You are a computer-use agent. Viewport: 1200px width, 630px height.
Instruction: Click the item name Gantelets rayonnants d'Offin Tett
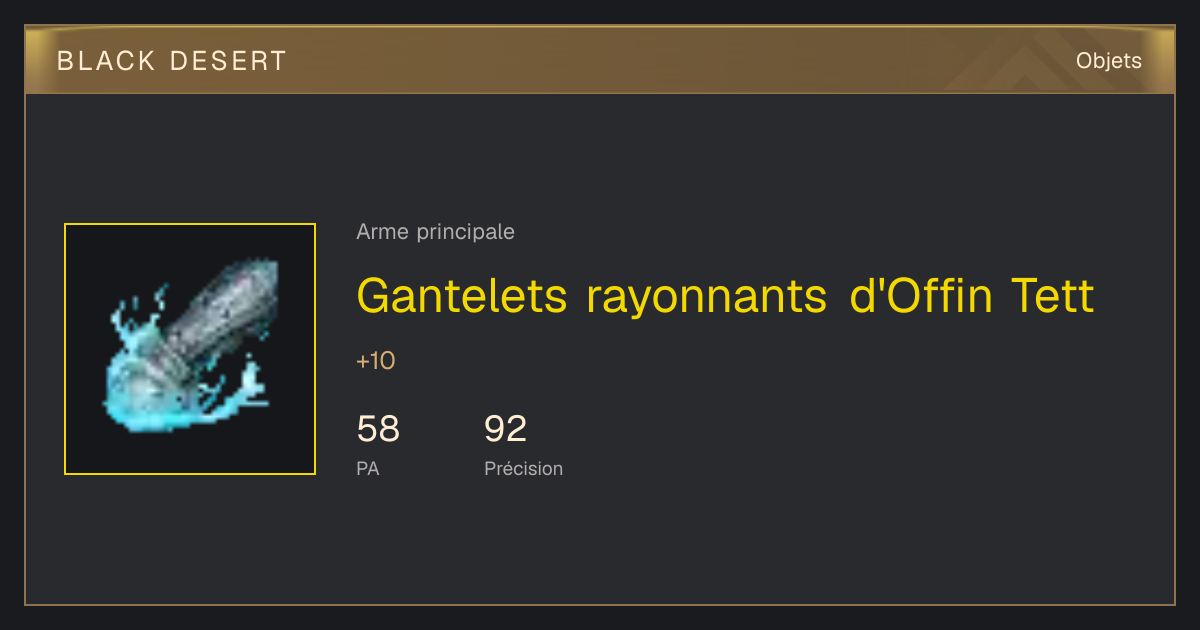(x=725, y=295)
